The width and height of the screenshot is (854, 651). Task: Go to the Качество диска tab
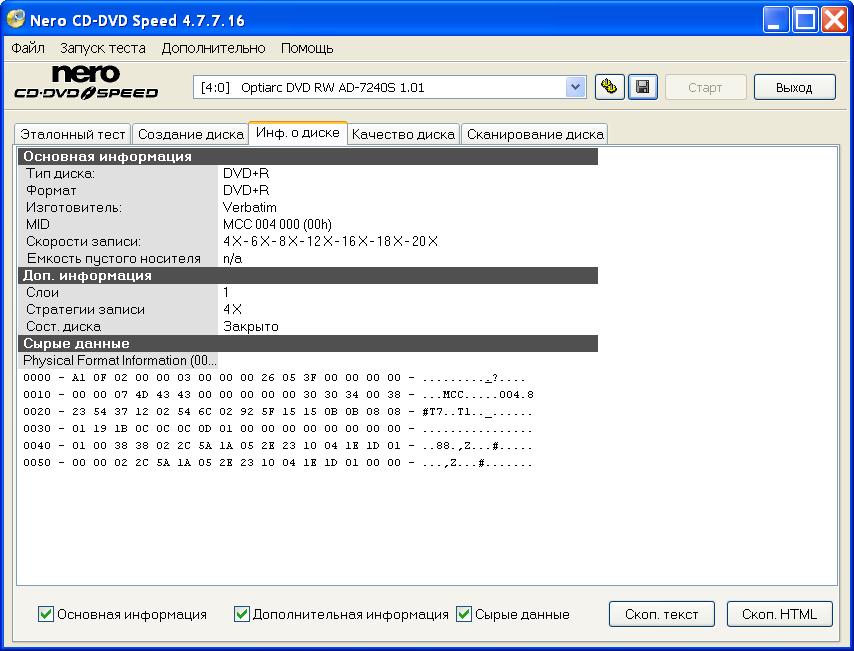pos(404,134)
